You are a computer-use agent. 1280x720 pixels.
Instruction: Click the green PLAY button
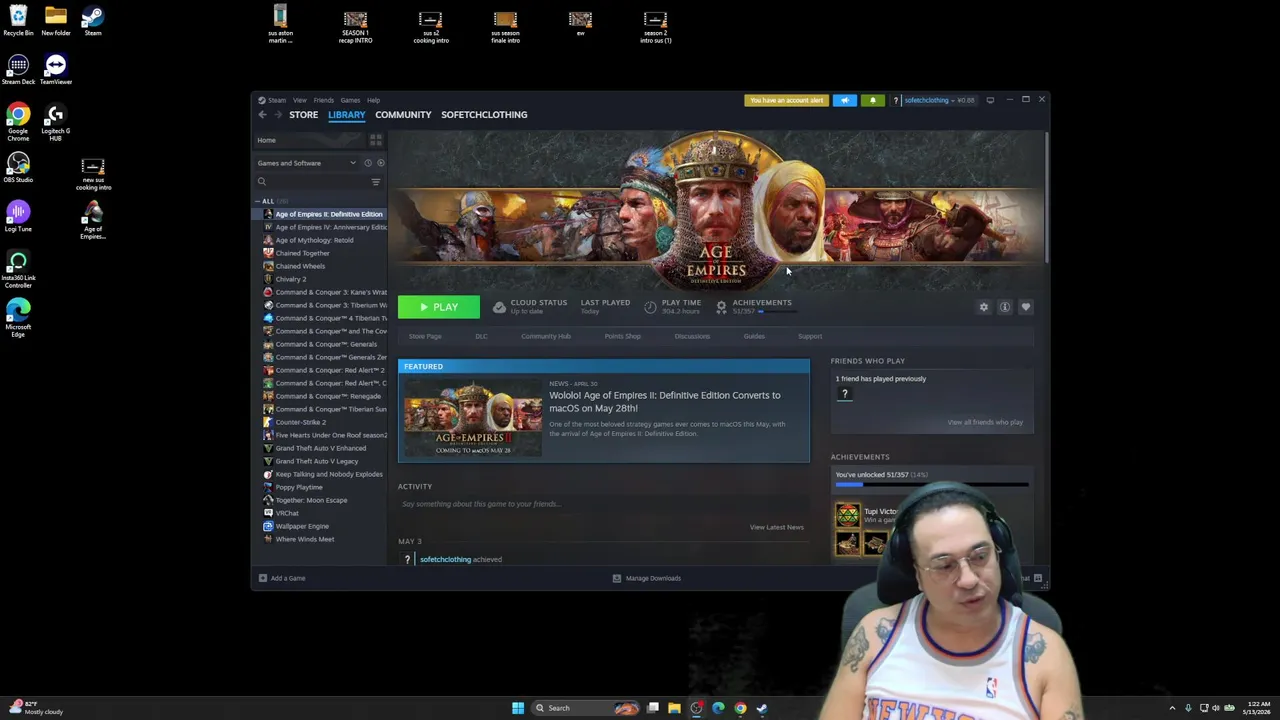pos(438,307)
